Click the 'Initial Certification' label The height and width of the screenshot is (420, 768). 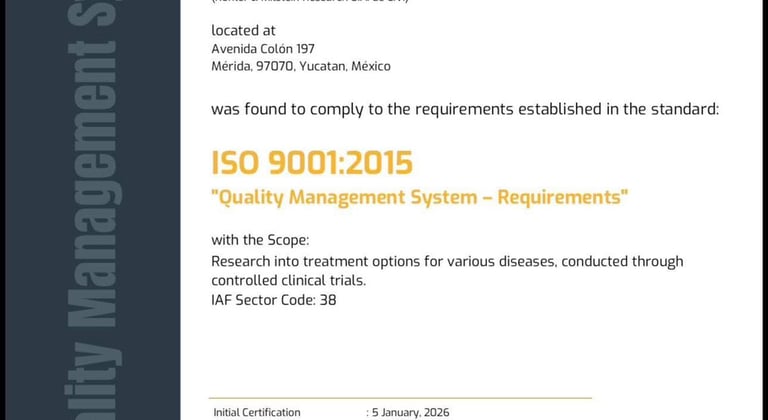257,413
